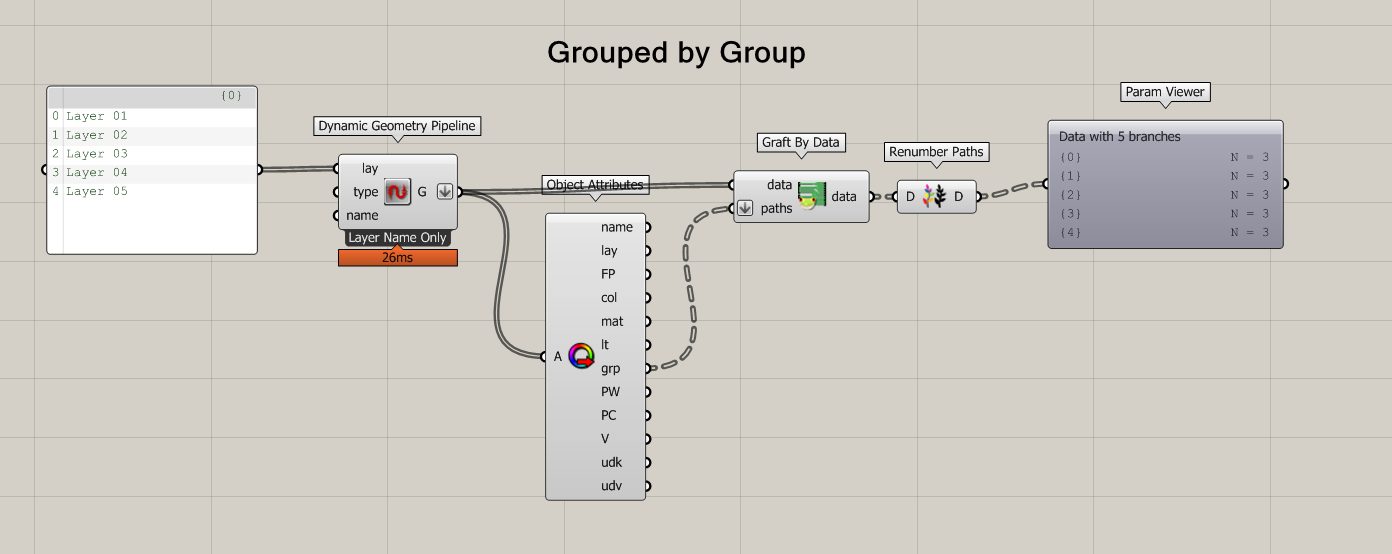The height and width of the screenshot is (554, 1392).
Task: Click 'Data with 5 branches' header
Action: [1120, 137]
